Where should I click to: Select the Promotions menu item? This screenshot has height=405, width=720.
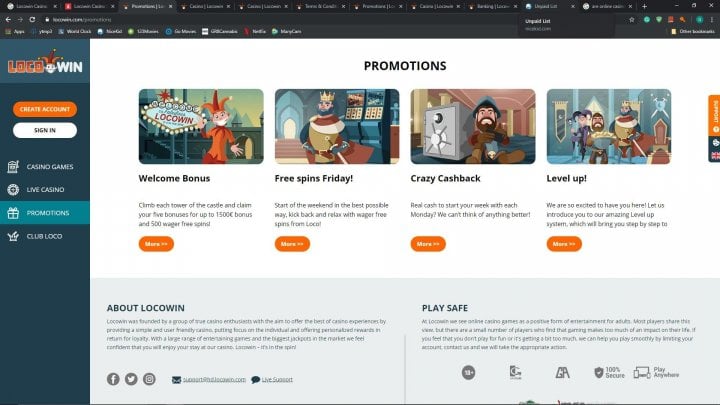tap(45, 213)
